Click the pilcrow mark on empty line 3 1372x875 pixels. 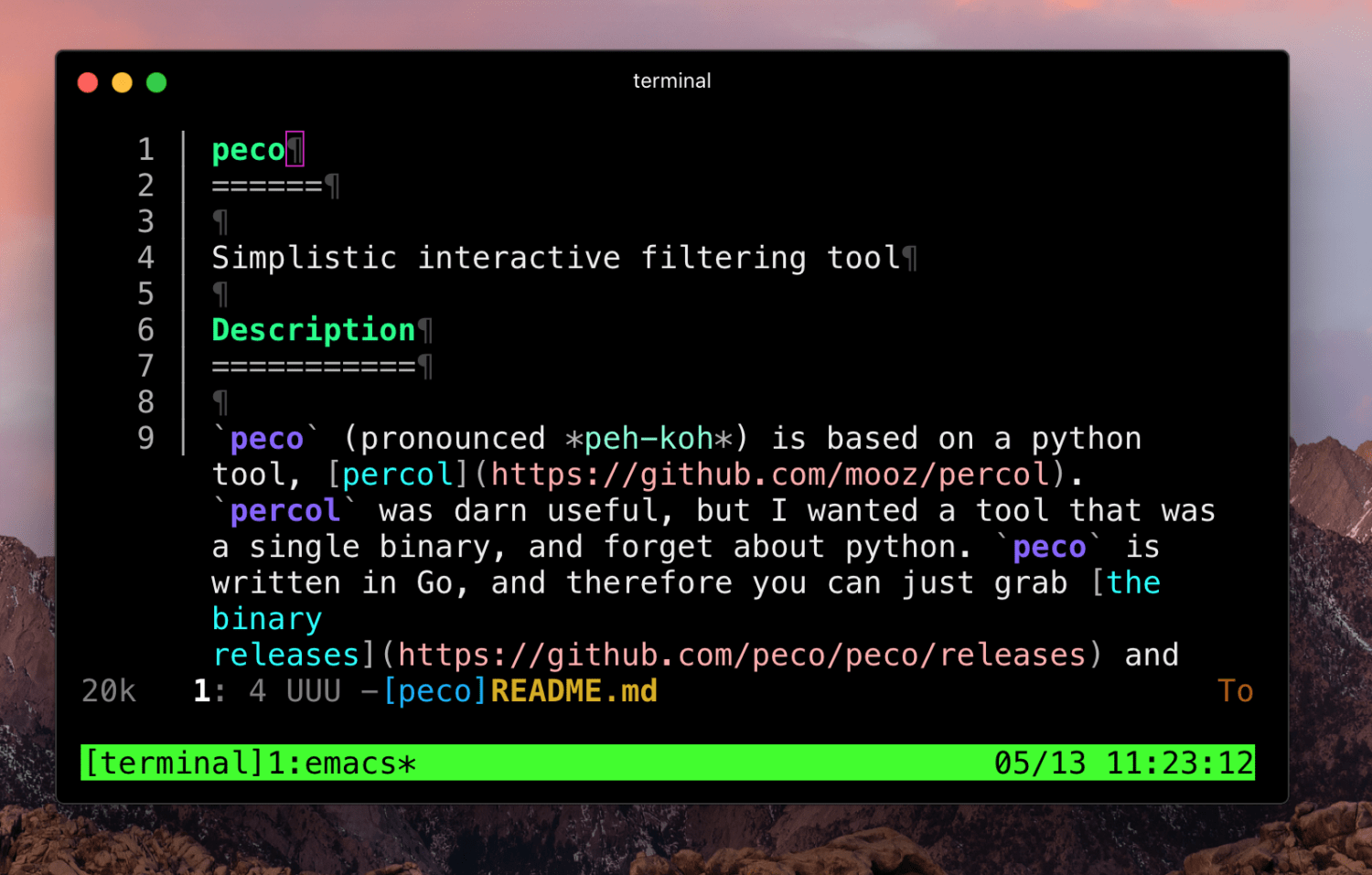(x=220, y=222)
